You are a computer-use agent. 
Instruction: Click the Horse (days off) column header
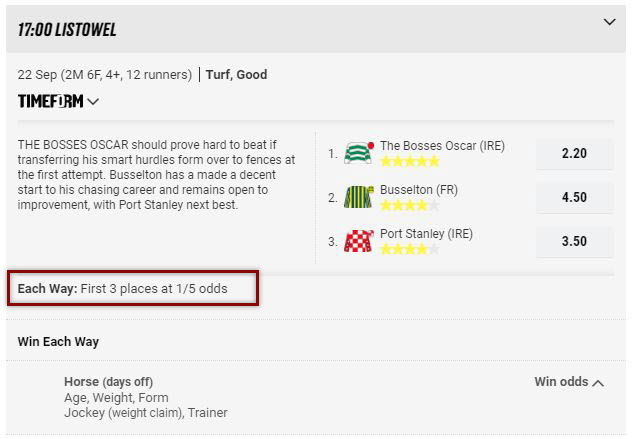point(108,382)
